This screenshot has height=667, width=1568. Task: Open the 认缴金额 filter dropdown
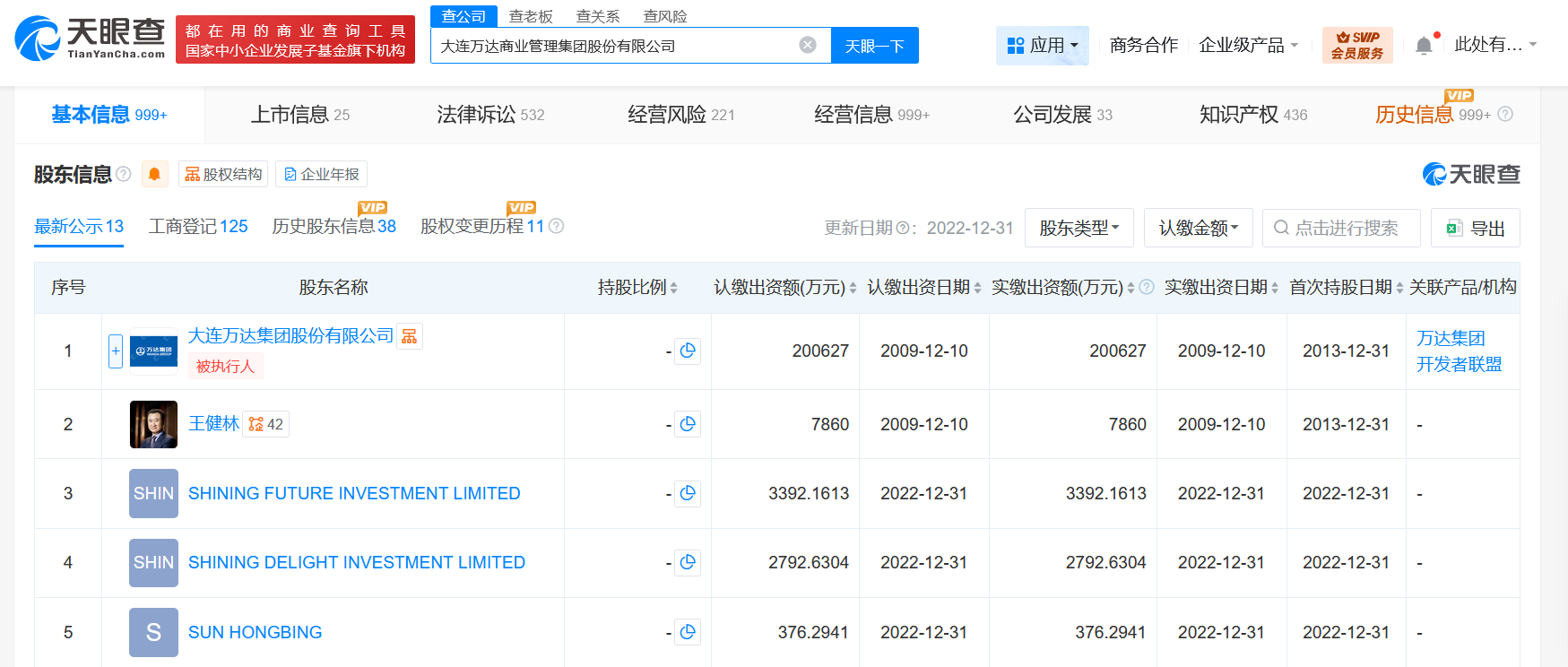coord(1198,228)
